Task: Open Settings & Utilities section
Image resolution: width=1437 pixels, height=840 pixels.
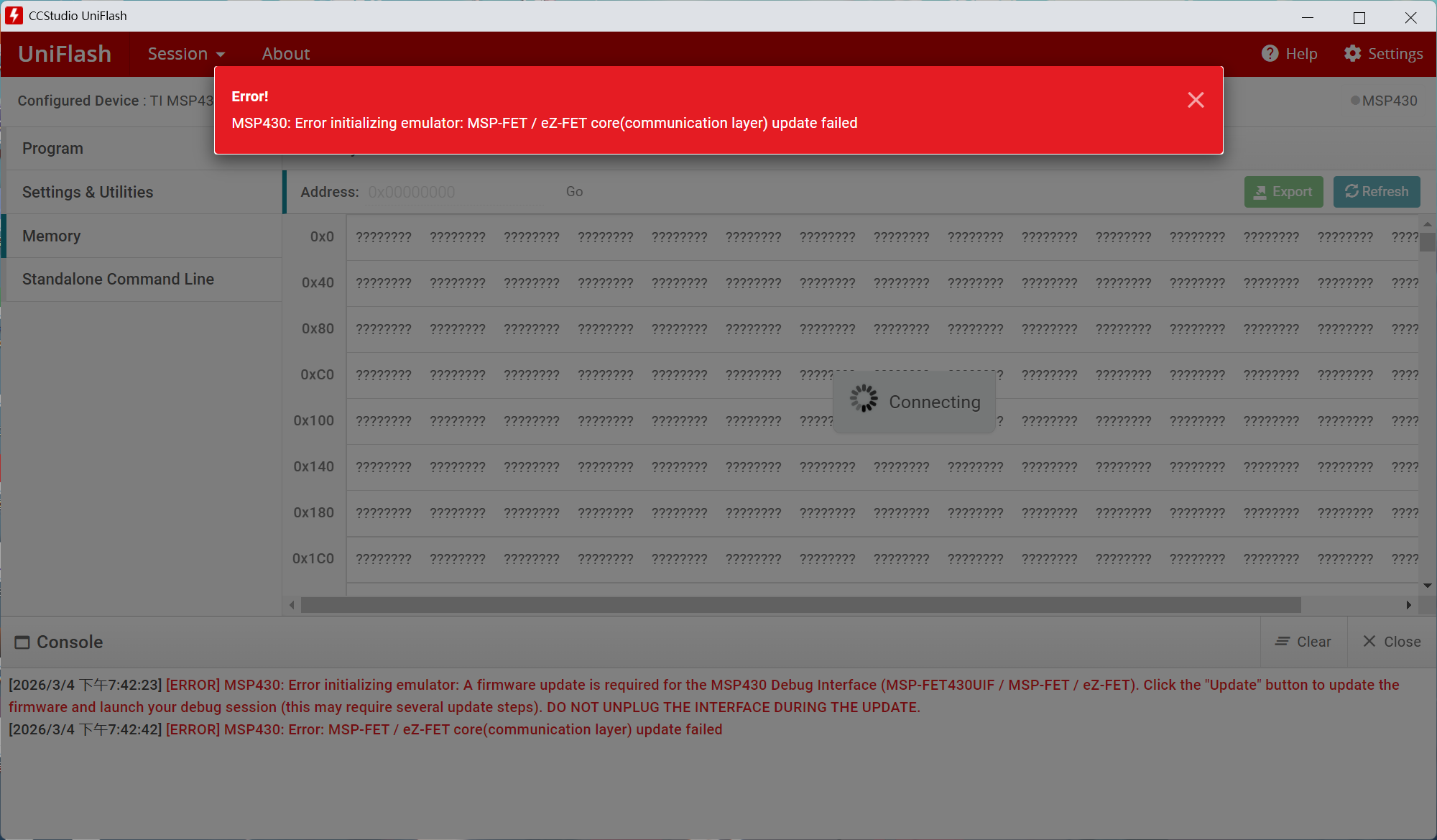Action: click(88, 192)
